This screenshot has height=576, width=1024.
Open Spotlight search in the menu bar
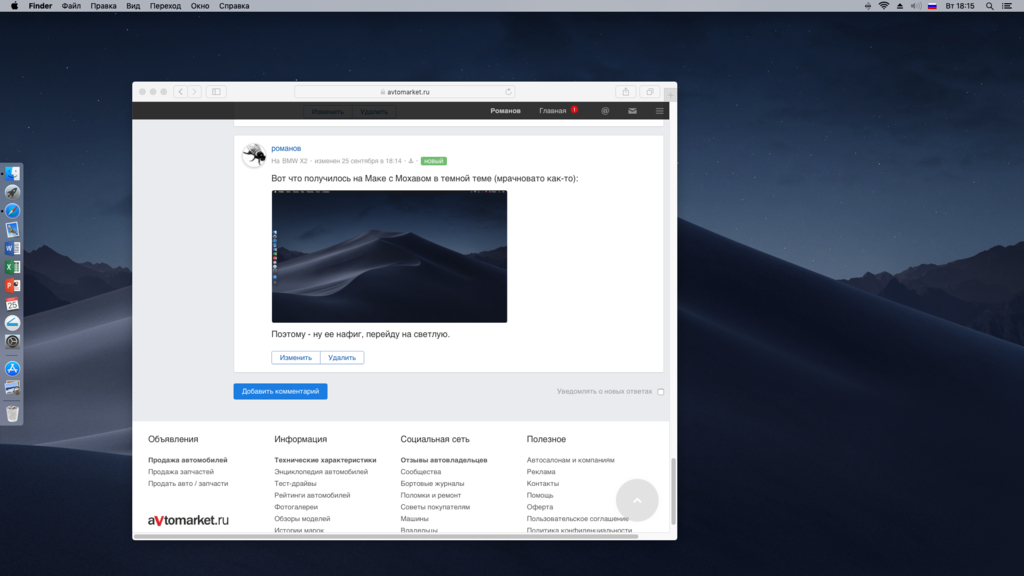[989, 6]
